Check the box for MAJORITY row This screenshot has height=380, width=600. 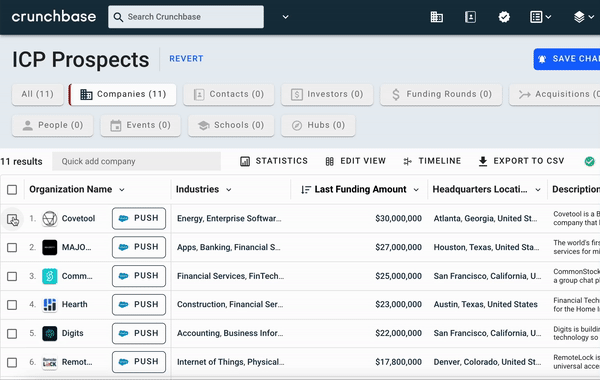pos(12,248)
